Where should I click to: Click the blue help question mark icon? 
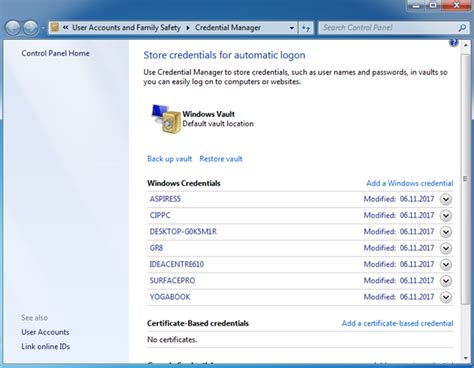click(453, 43)
